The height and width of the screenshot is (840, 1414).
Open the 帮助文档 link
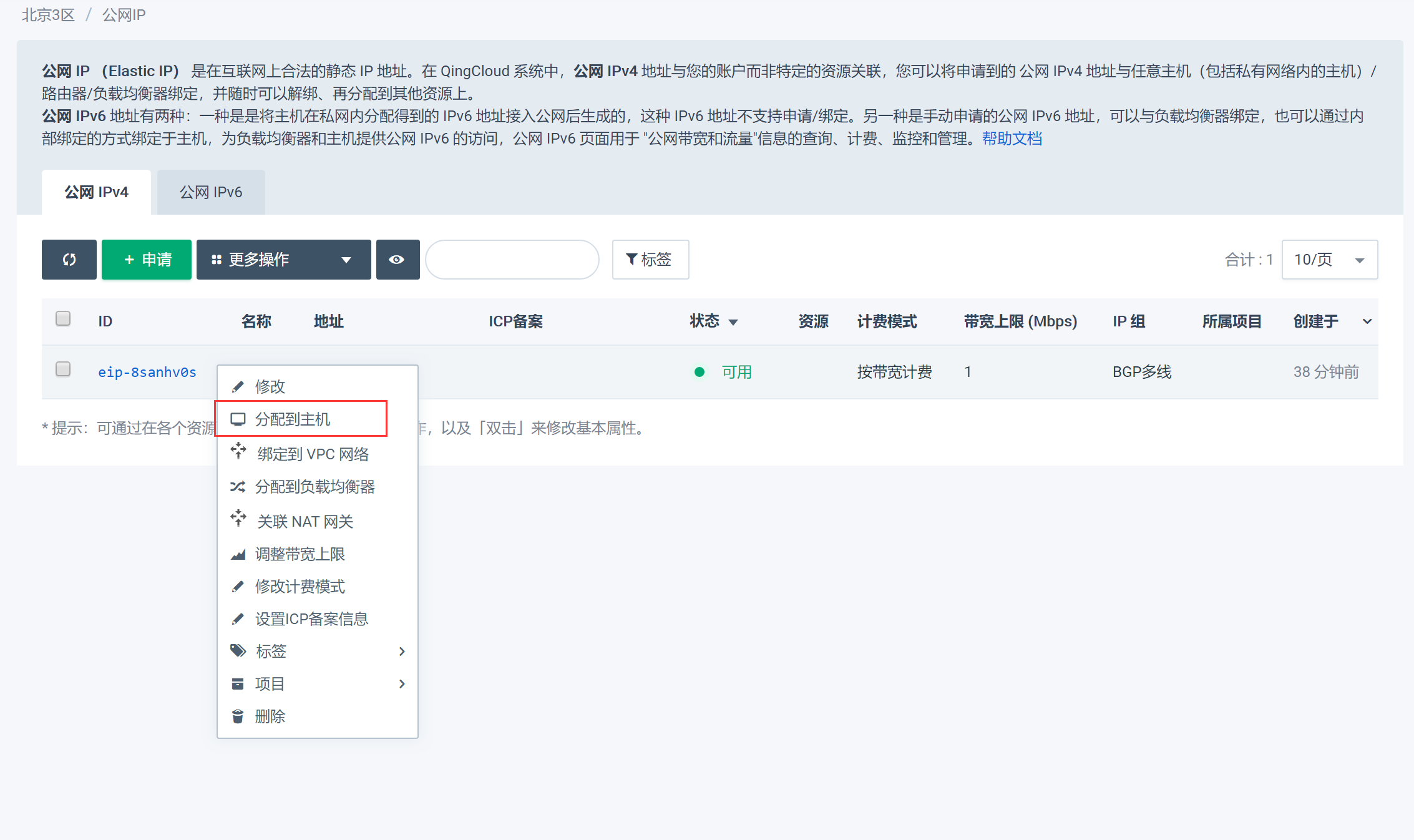tap(1012, 139)
